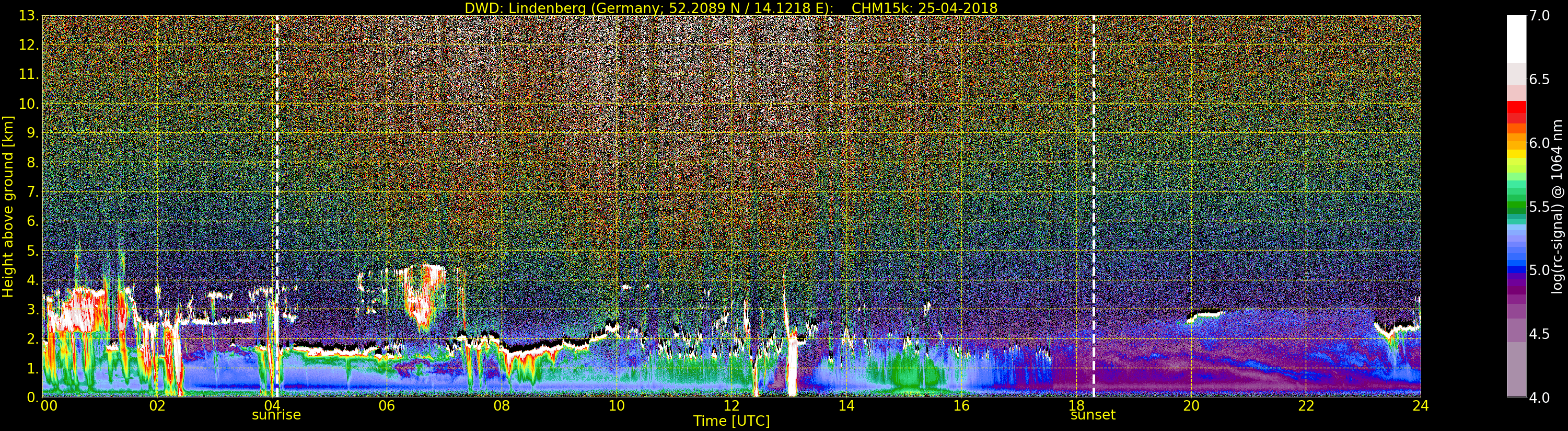Viewport: 1568px width, 431px height.
Task: Click height-axis tick label '3.'
Action: point(32,309)
